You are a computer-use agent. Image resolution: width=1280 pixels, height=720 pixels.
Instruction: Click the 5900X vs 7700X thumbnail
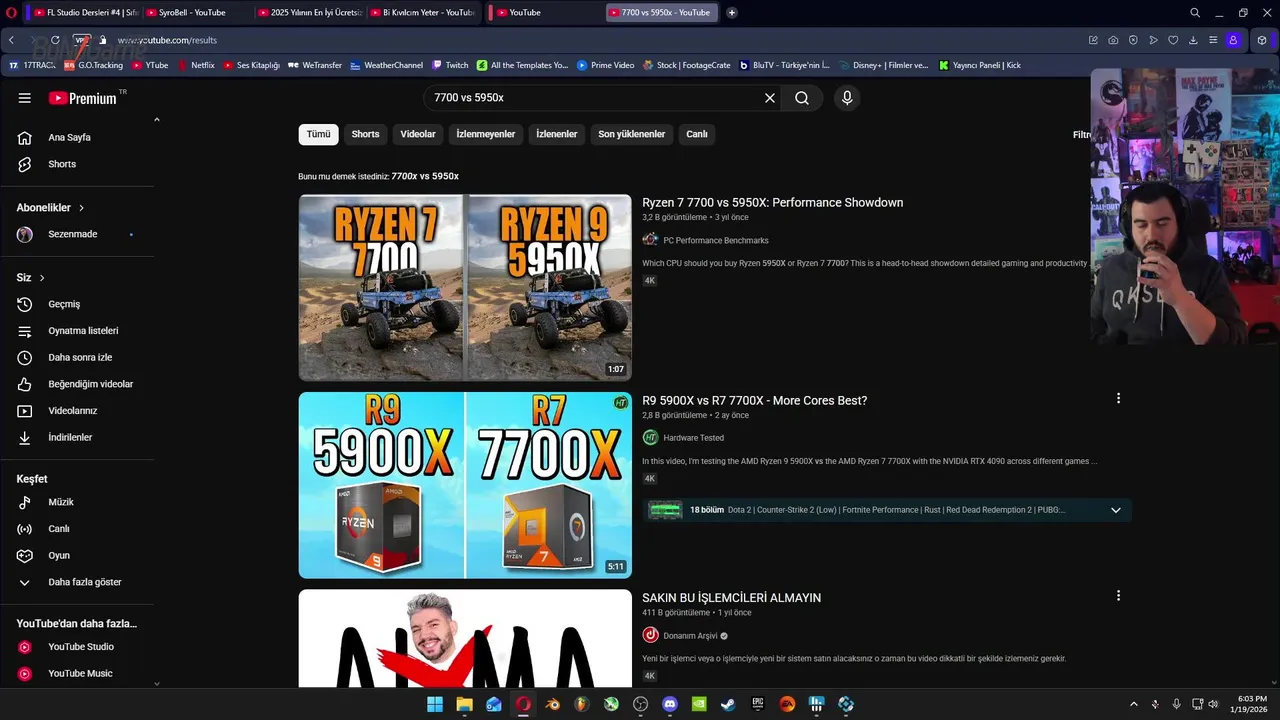465,485
